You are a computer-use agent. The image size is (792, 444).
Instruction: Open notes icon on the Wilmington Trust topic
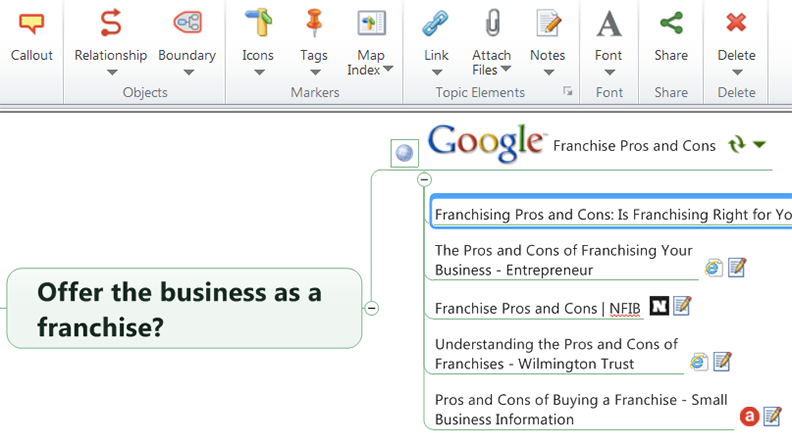coord(722,361)
